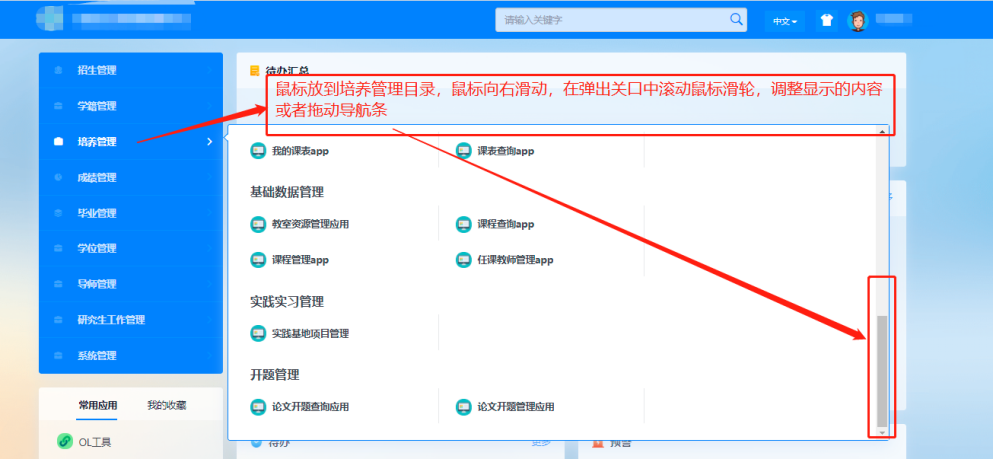Open 实践基地项目管理 link

tap(309, 333)
